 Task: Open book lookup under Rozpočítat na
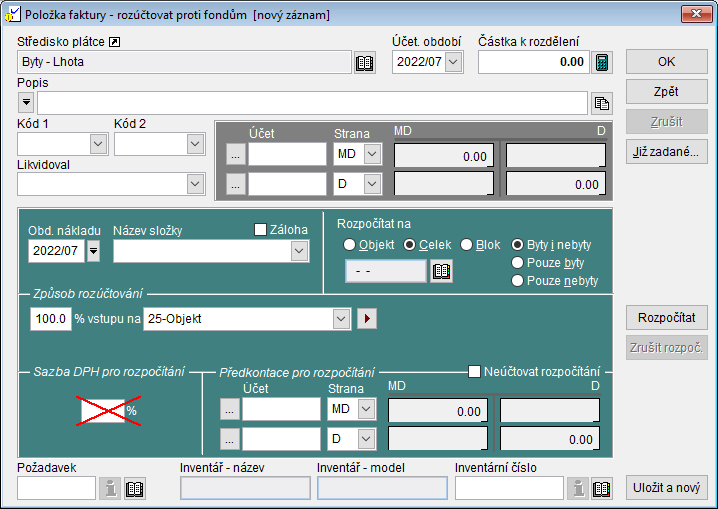(440, 271)
